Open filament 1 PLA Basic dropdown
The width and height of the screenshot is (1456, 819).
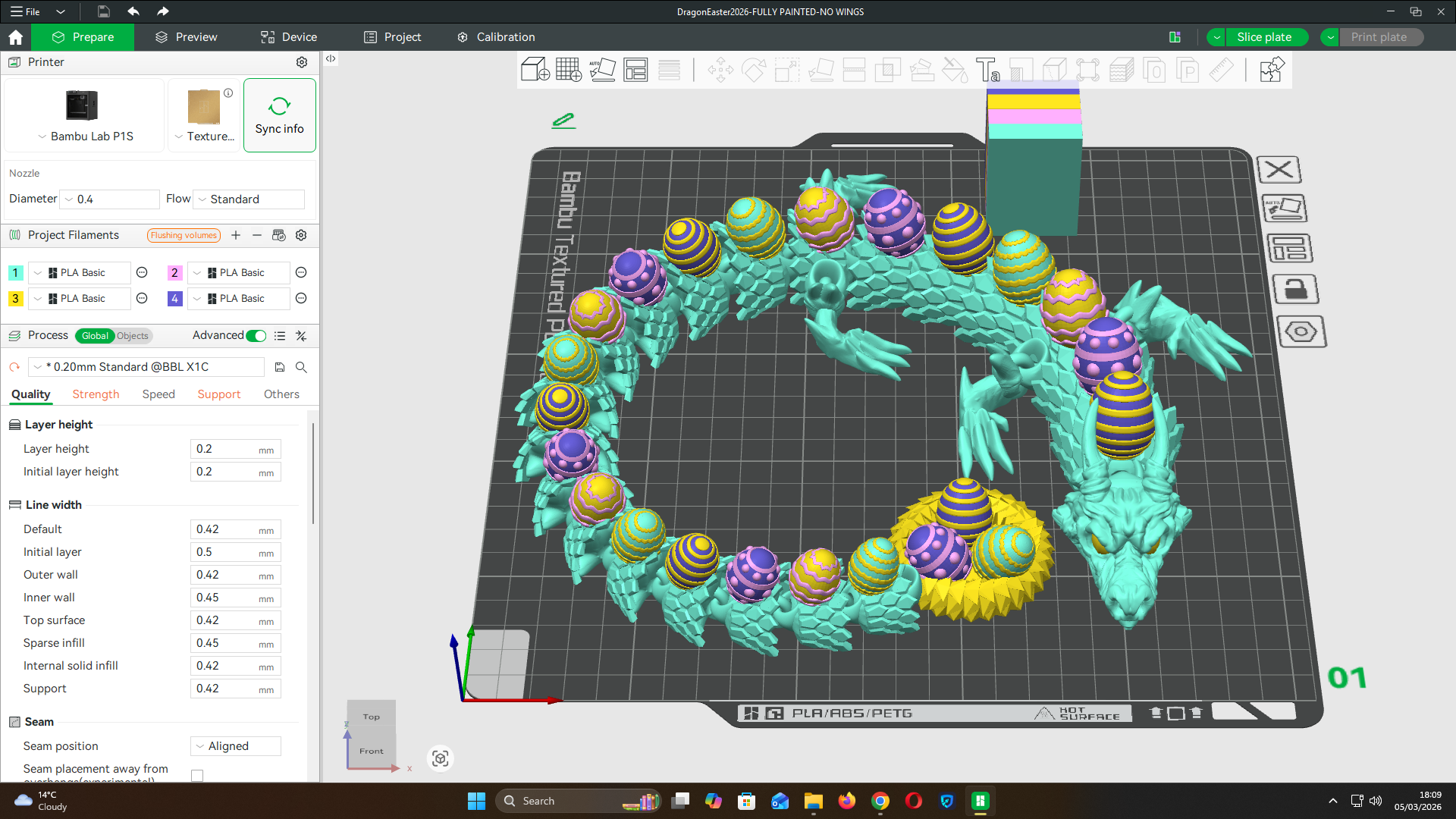point(80,273)
